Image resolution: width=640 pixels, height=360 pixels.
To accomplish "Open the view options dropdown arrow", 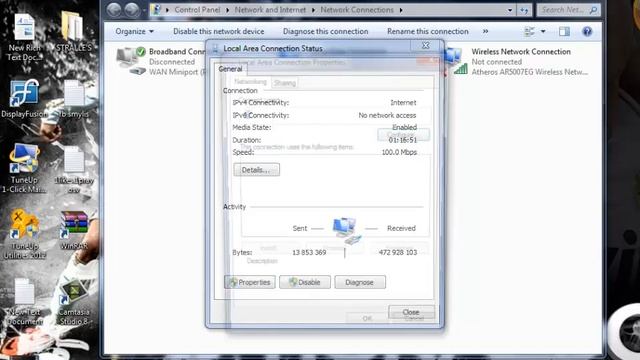I will tap(543, 31).
